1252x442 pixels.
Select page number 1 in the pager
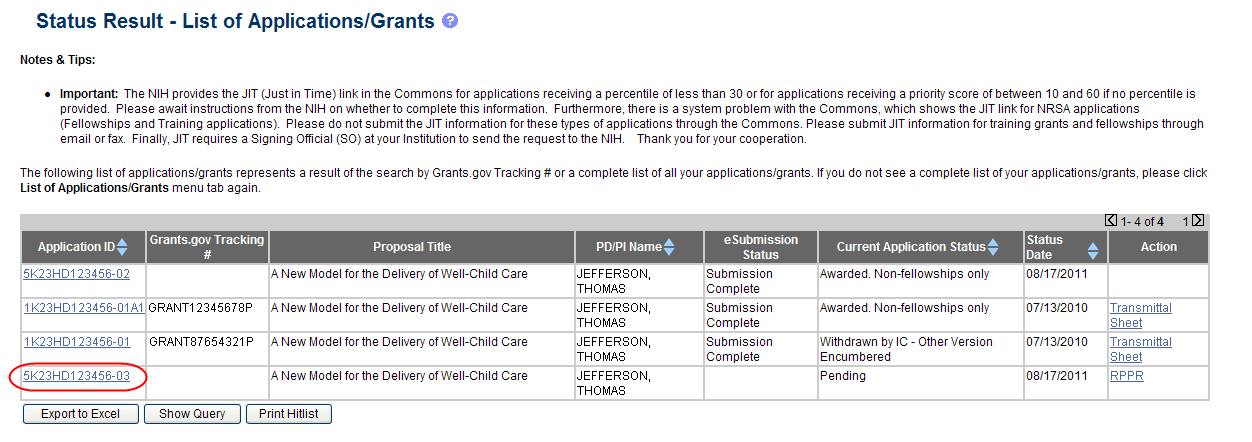pyautogui.click(x=1186, y=220)
